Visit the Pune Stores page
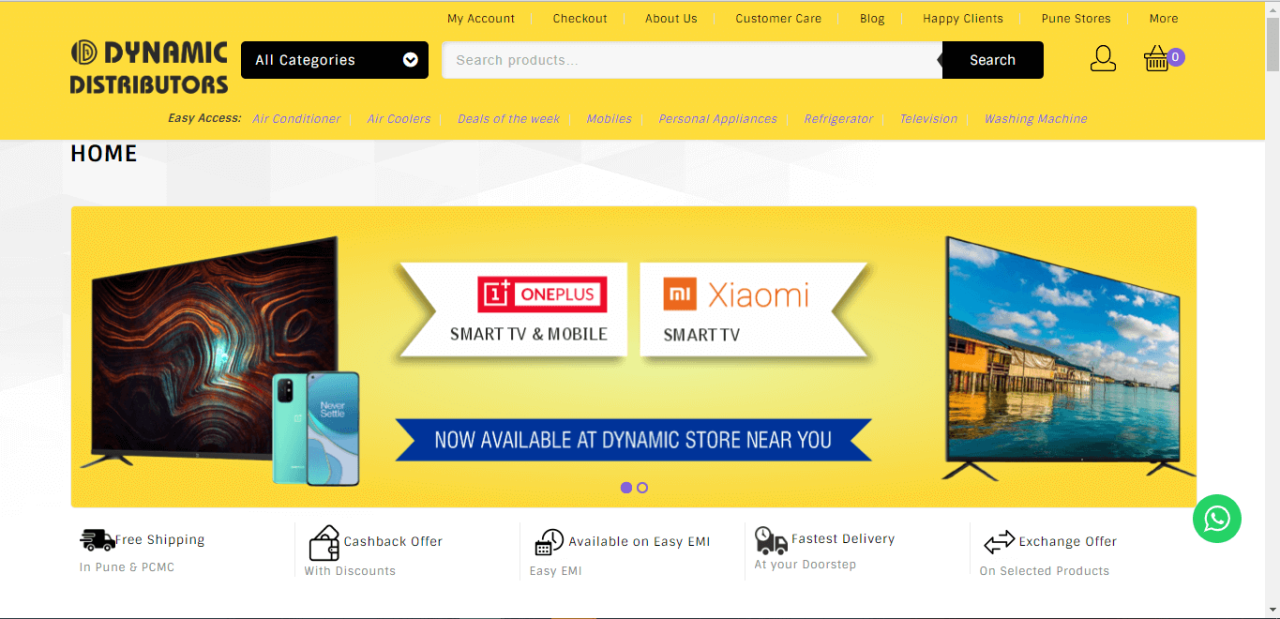 (1076, 18)
